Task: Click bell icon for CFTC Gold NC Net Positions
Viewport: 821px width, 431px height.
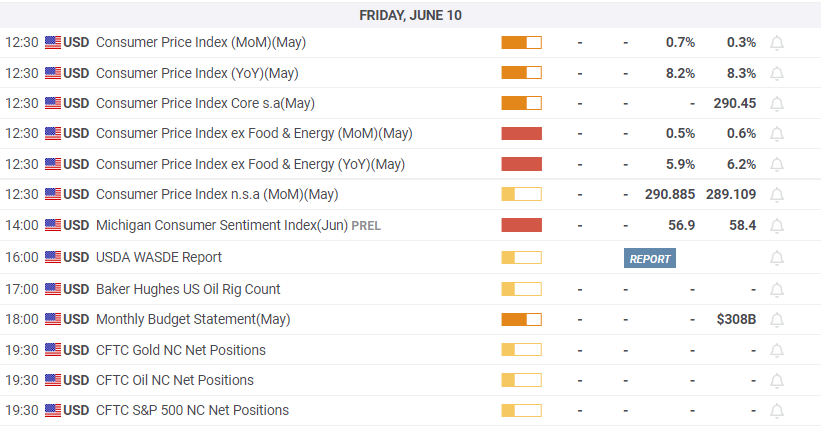Action: (776, 351)
